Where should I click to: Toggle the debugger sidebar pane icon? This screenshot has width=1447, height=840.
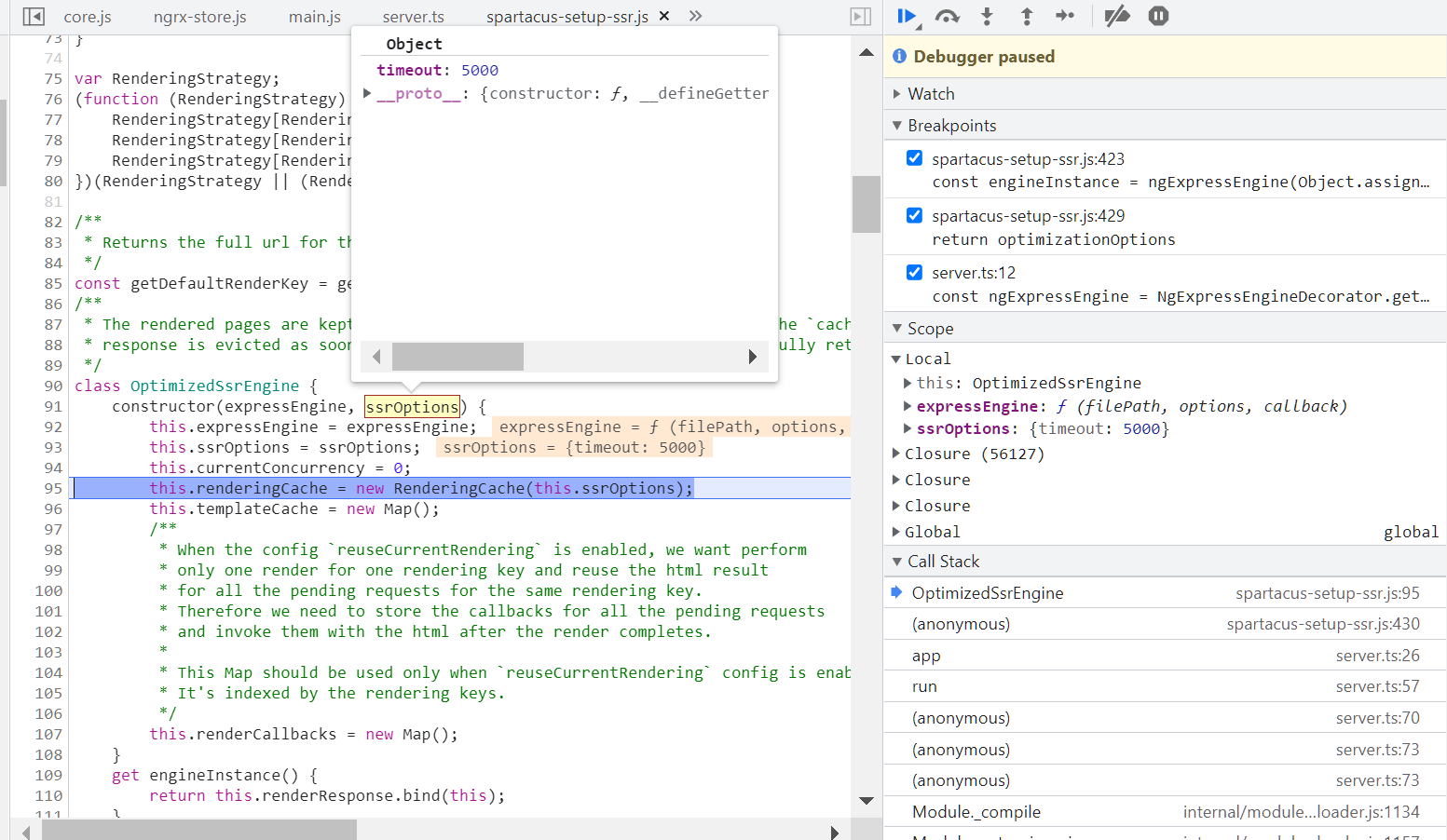(x=861, y=17)
